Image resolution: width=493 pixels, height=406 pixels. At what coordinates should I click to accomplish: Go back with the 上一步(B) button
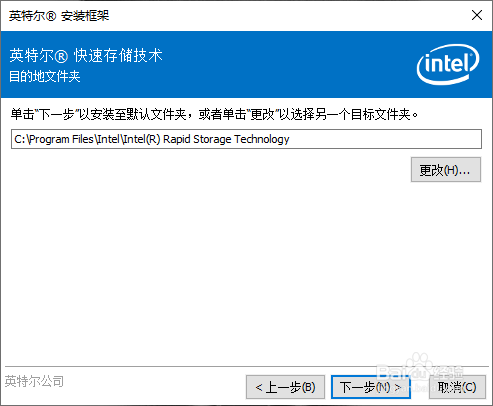pos(285,387)
